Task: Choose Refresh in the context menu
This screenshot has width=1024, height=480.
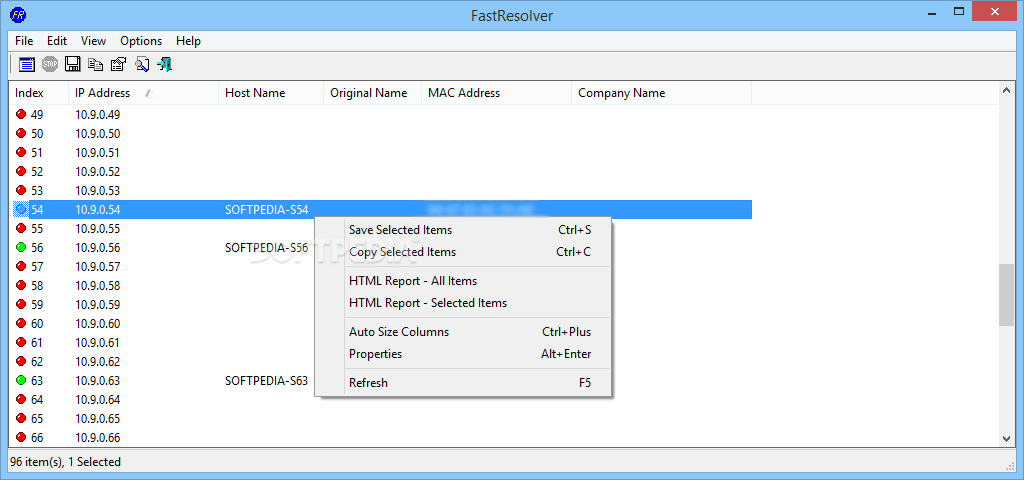Action: pos(463,383)
